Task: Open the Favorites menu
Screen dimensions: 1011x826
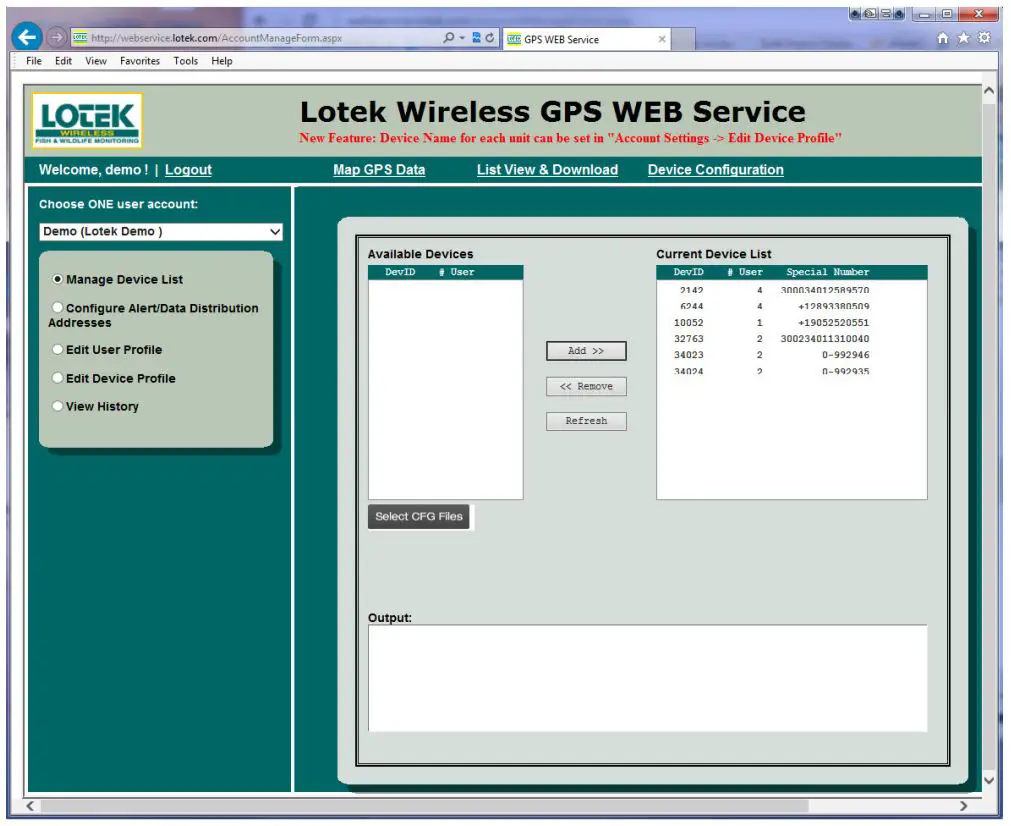Action: [139, 61]
